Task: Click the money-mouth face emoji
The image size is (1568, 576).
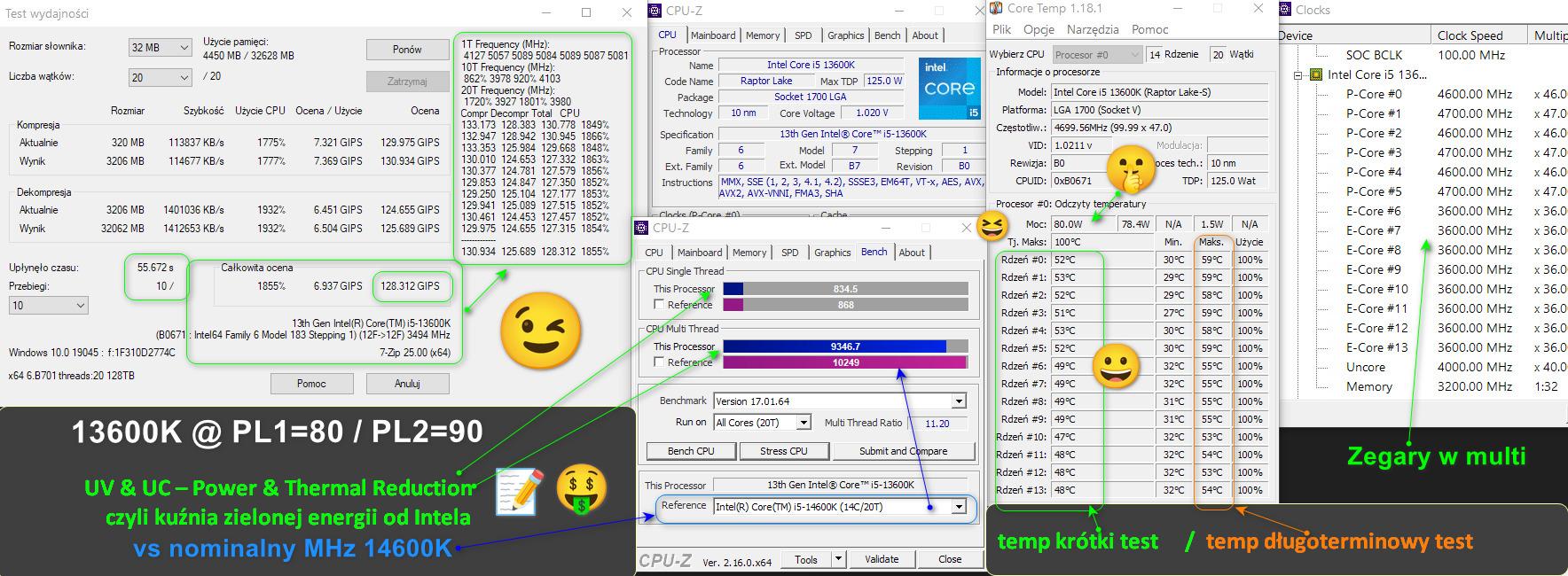Action: pos(581,490)
